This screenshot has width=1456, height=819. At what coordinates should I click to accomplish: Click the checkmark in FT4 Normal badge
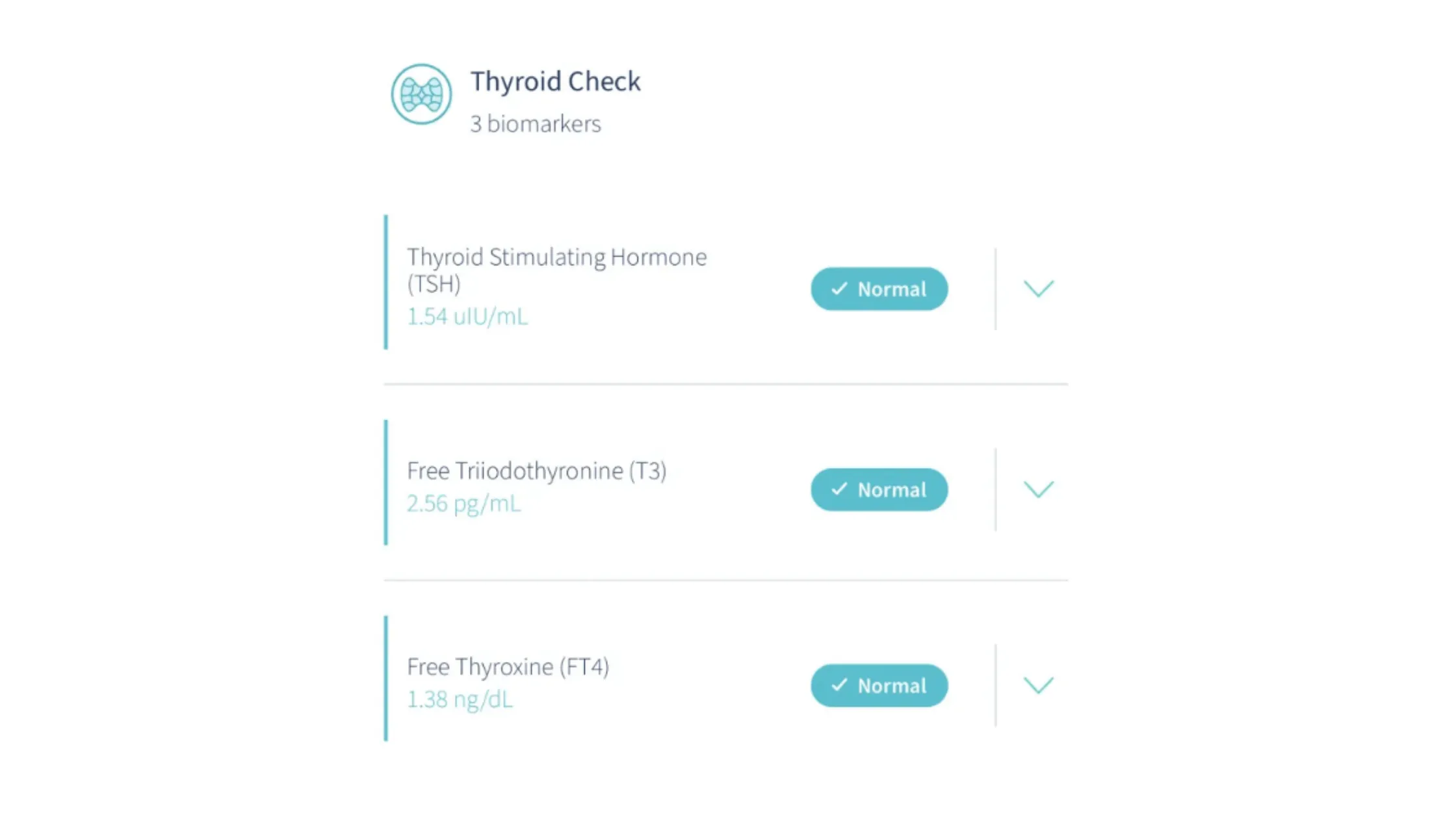tap(839, 684)
